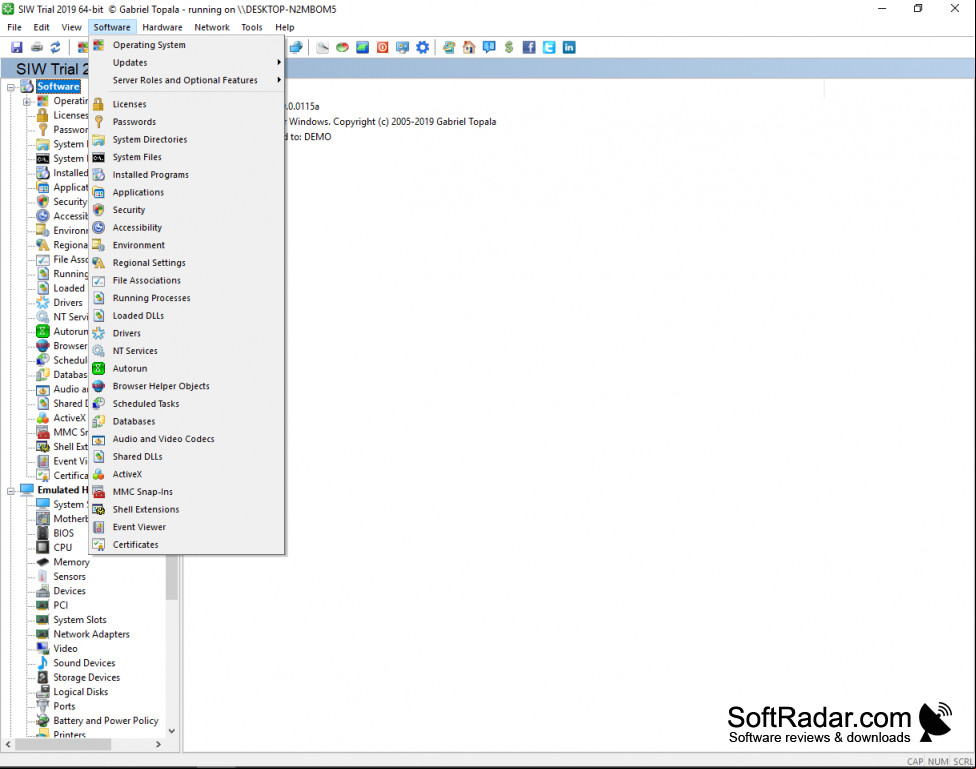Image resolution: width=976 pixels, height=769 pixels.
Task: Expand the Operating System tree node
Action: click(x=27, y=101)
